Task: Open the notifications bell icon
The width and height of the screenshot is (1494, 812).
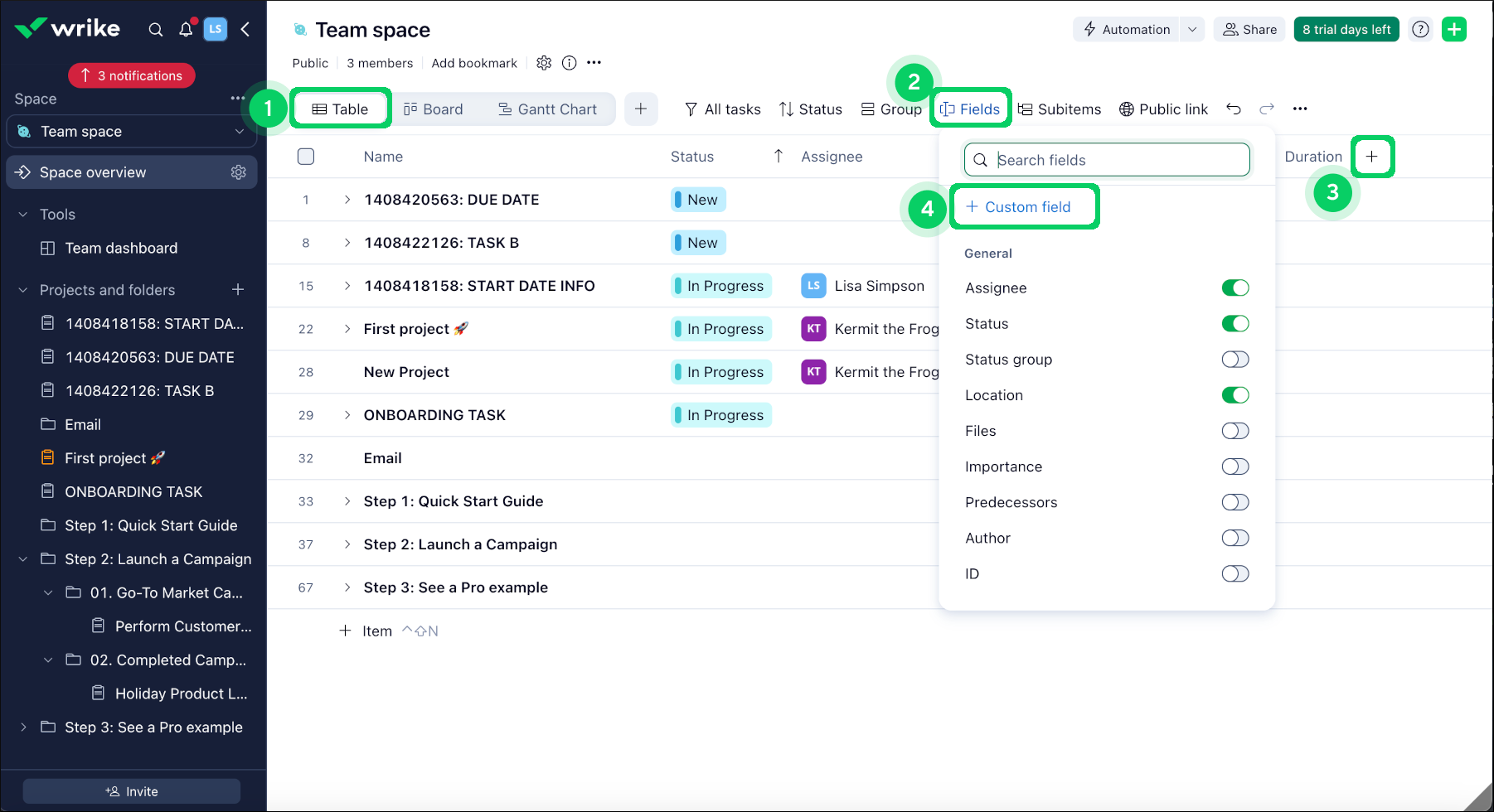Action: pos(186,30)
